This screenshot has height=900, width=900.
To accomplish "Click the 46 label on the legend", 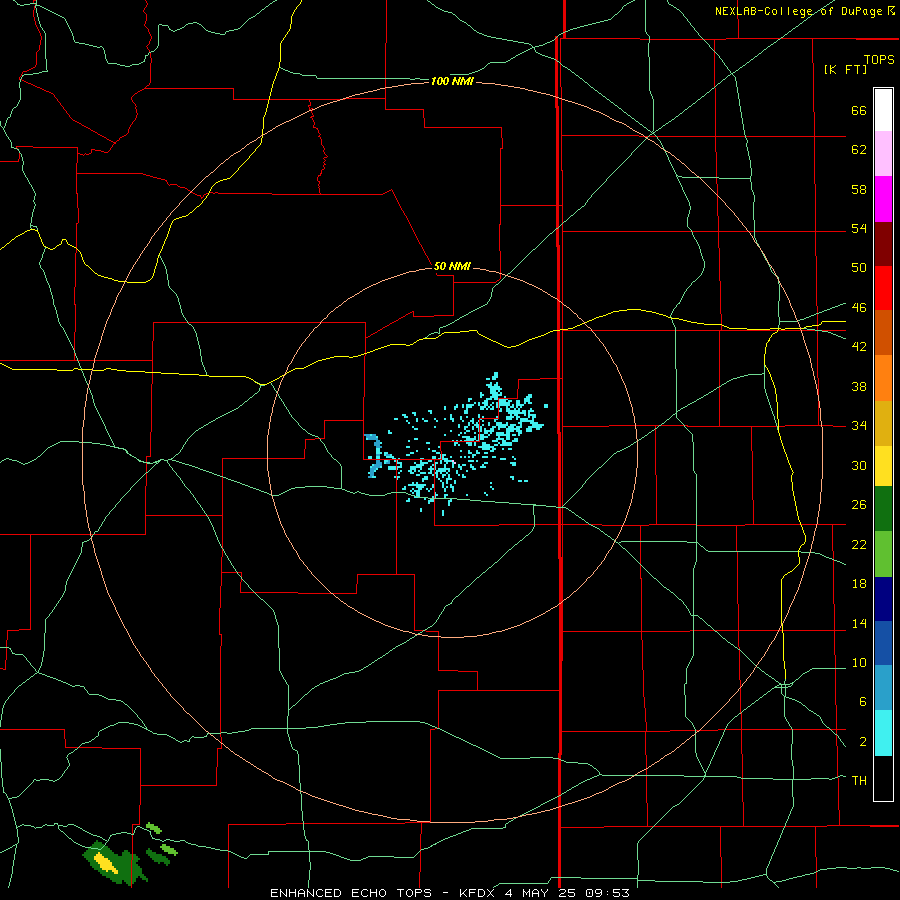I will tap(859, 308).
